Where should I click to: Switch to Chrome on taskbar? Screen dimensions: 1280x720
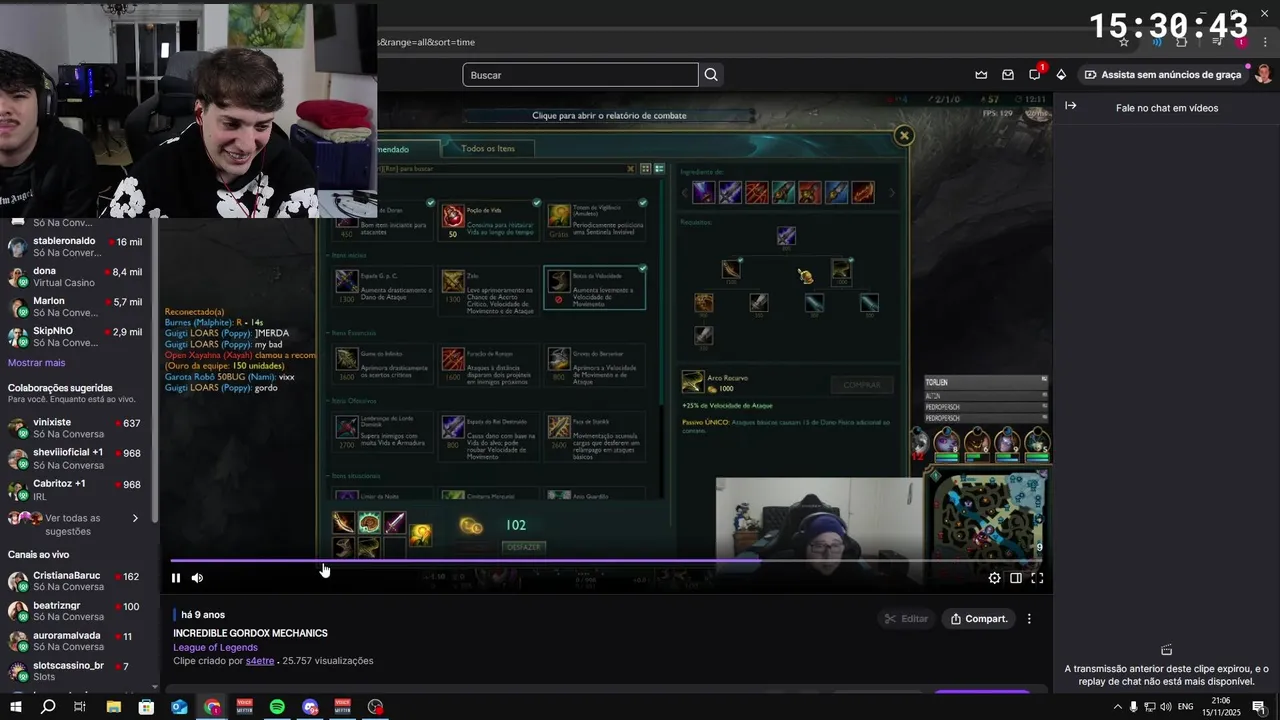tap(212, 707)
